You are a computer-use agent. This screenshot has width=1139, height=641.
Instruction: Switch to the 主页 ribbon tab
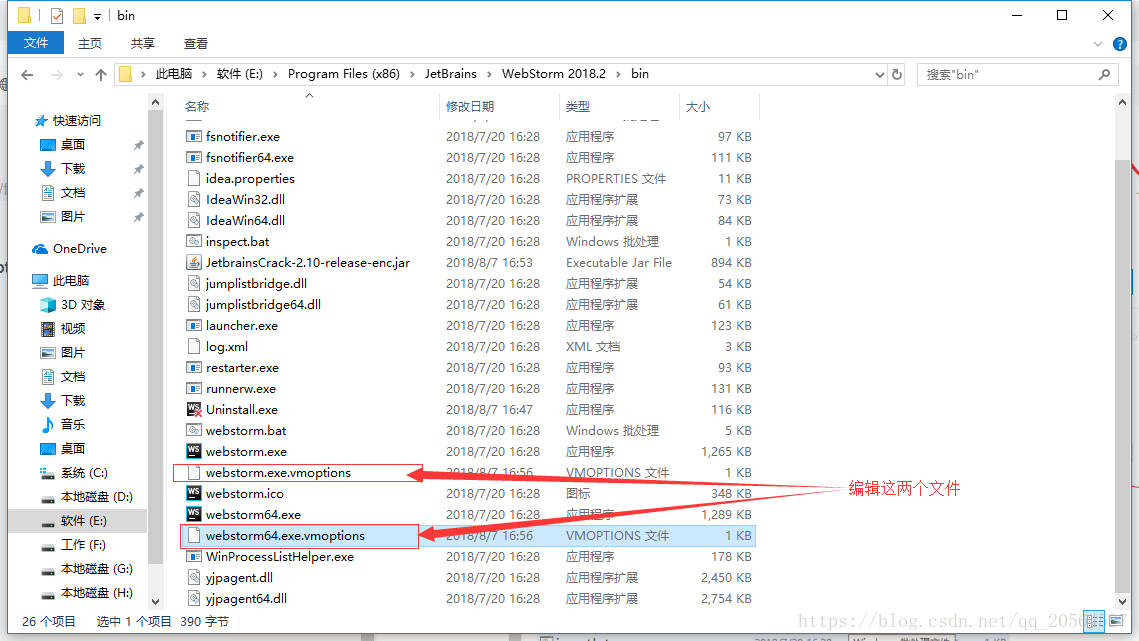coord(90,44)
